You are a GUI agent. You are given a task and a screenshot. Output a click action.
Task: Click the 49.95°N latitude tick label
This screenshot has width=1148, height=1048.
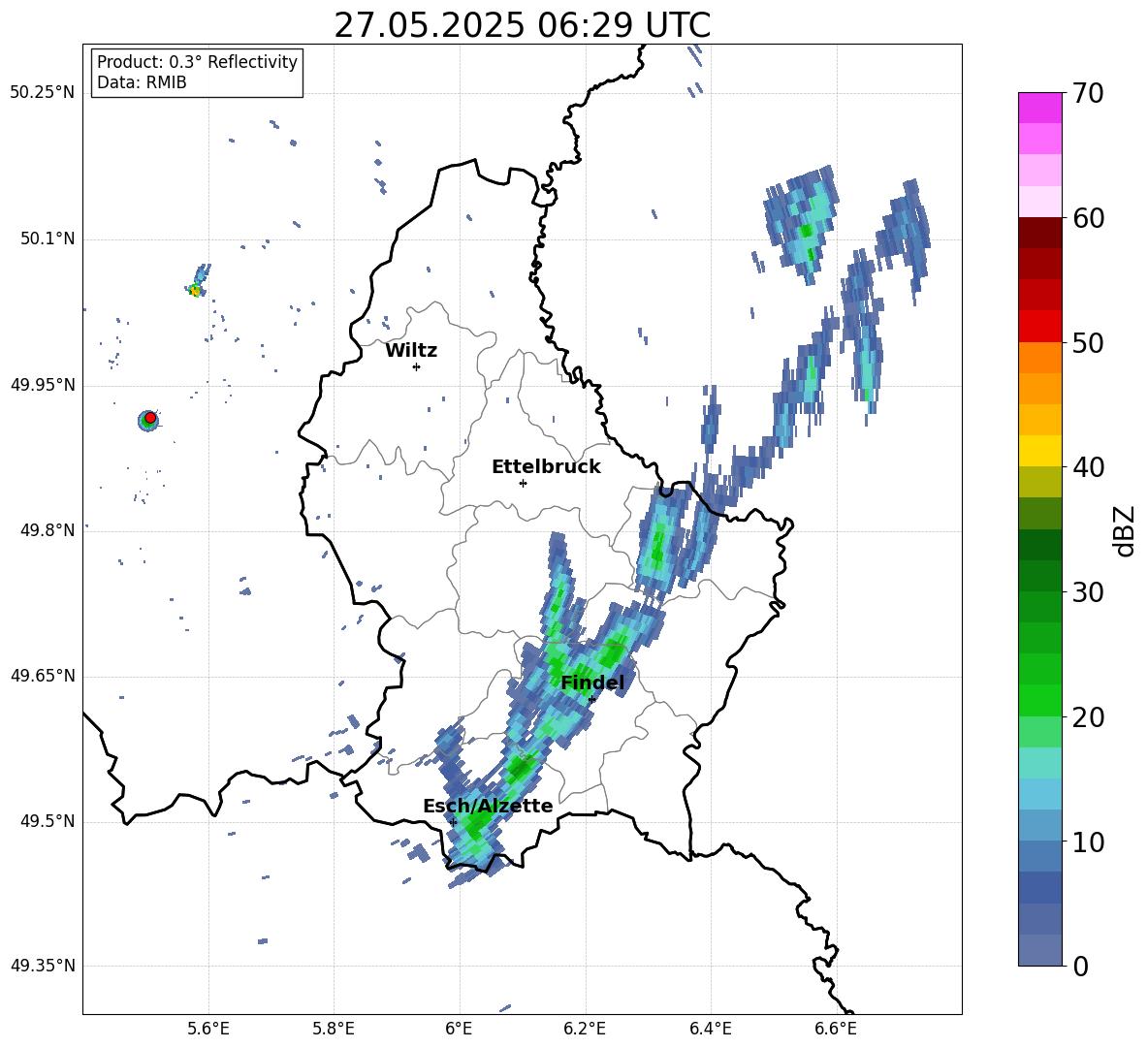point(43,384)
